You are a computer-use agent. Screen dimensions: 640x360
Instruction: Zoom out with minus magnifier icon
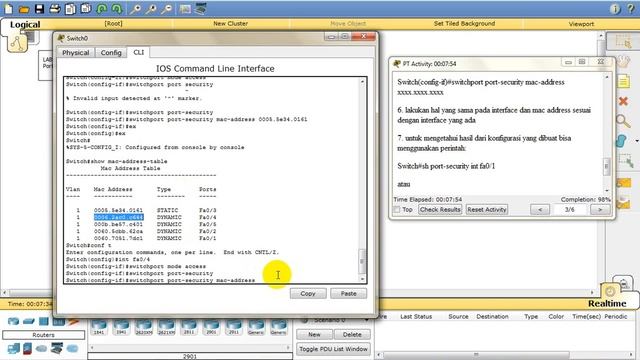point(166,9)
